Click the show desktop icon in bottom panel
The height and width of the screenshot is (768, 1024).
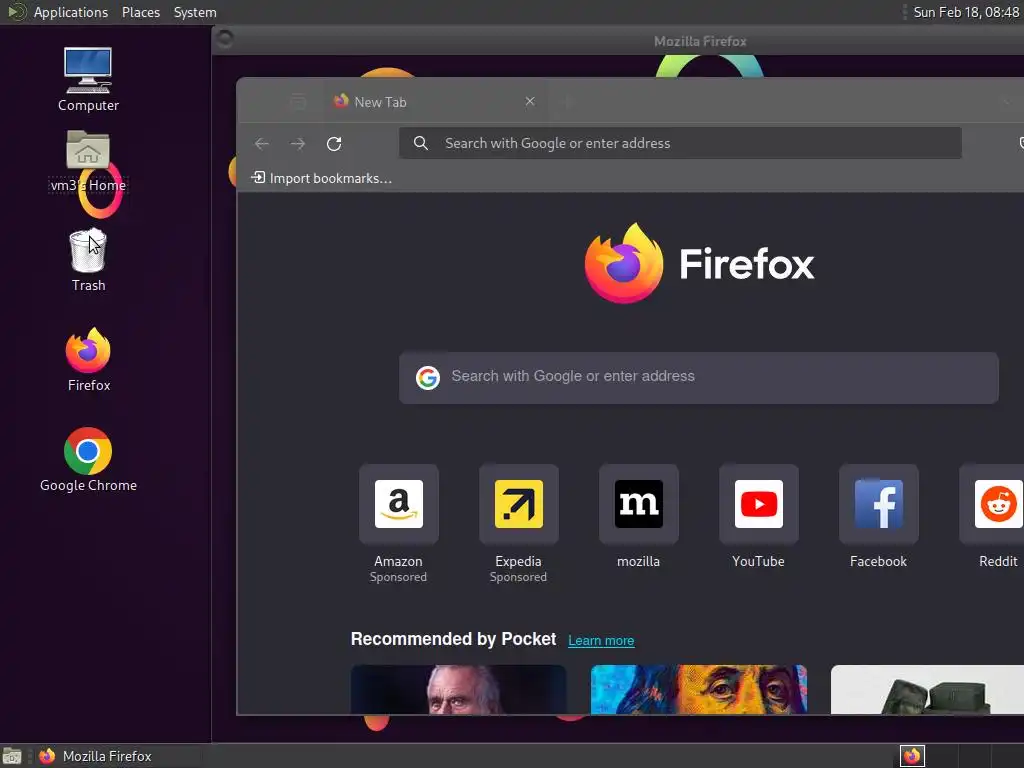(12, 756)
